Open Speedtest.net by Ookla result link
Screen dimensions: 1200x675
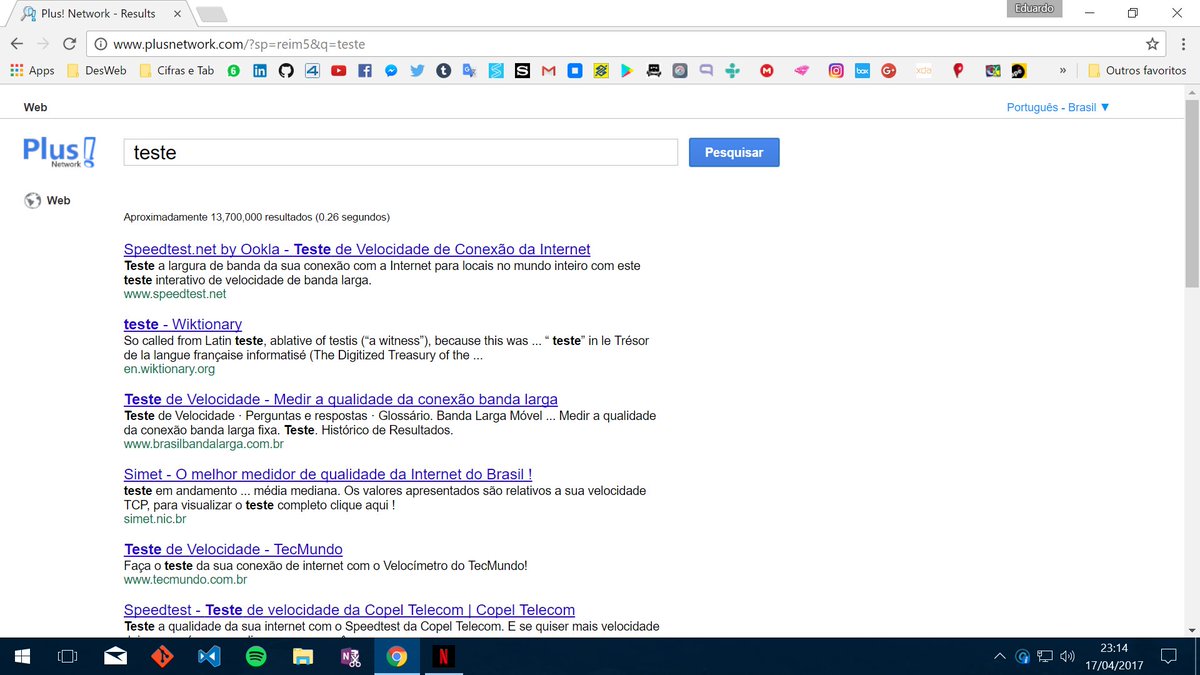(x=357, y=249)
